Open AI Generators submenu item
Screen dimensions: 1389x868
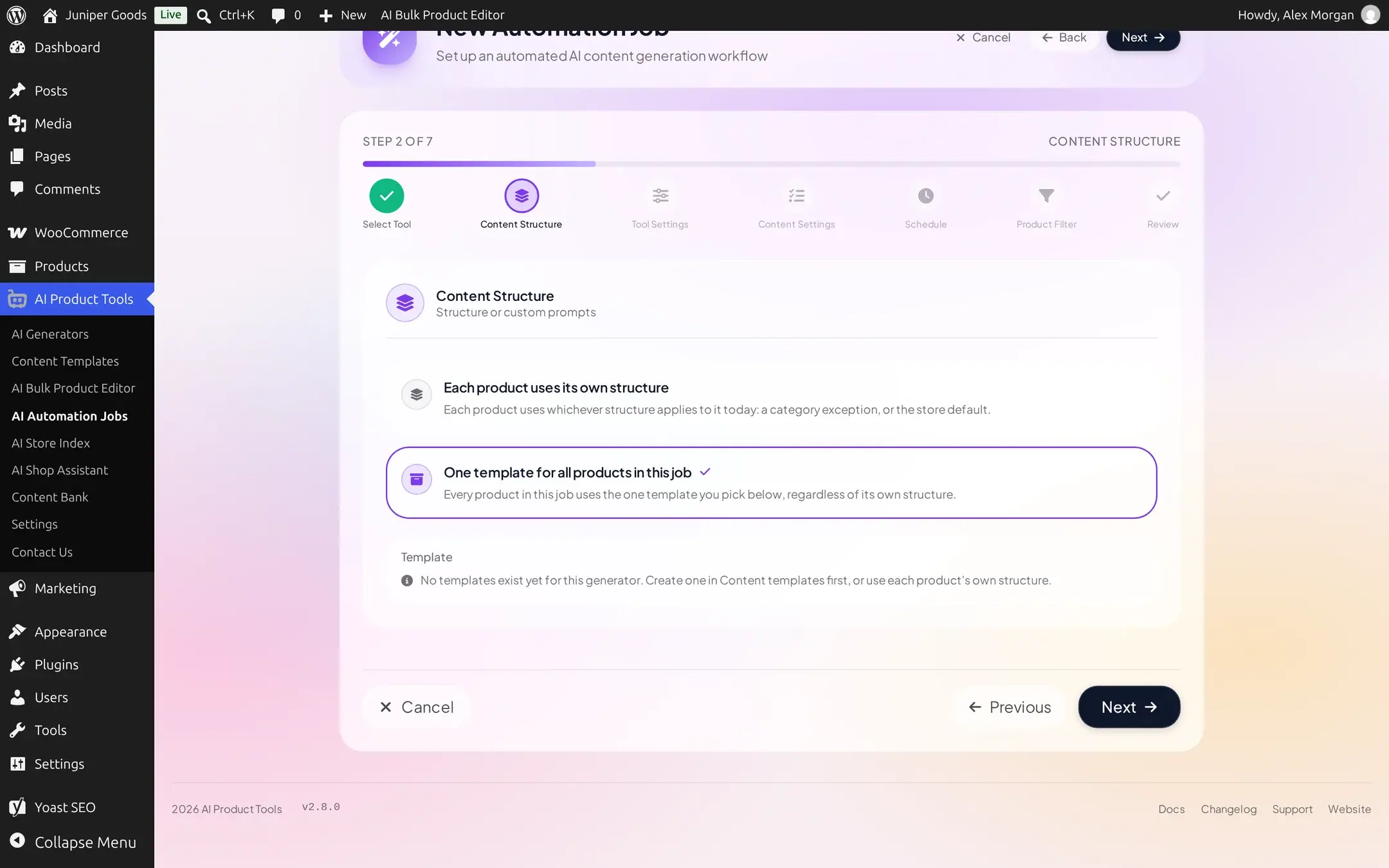[50, 334]
